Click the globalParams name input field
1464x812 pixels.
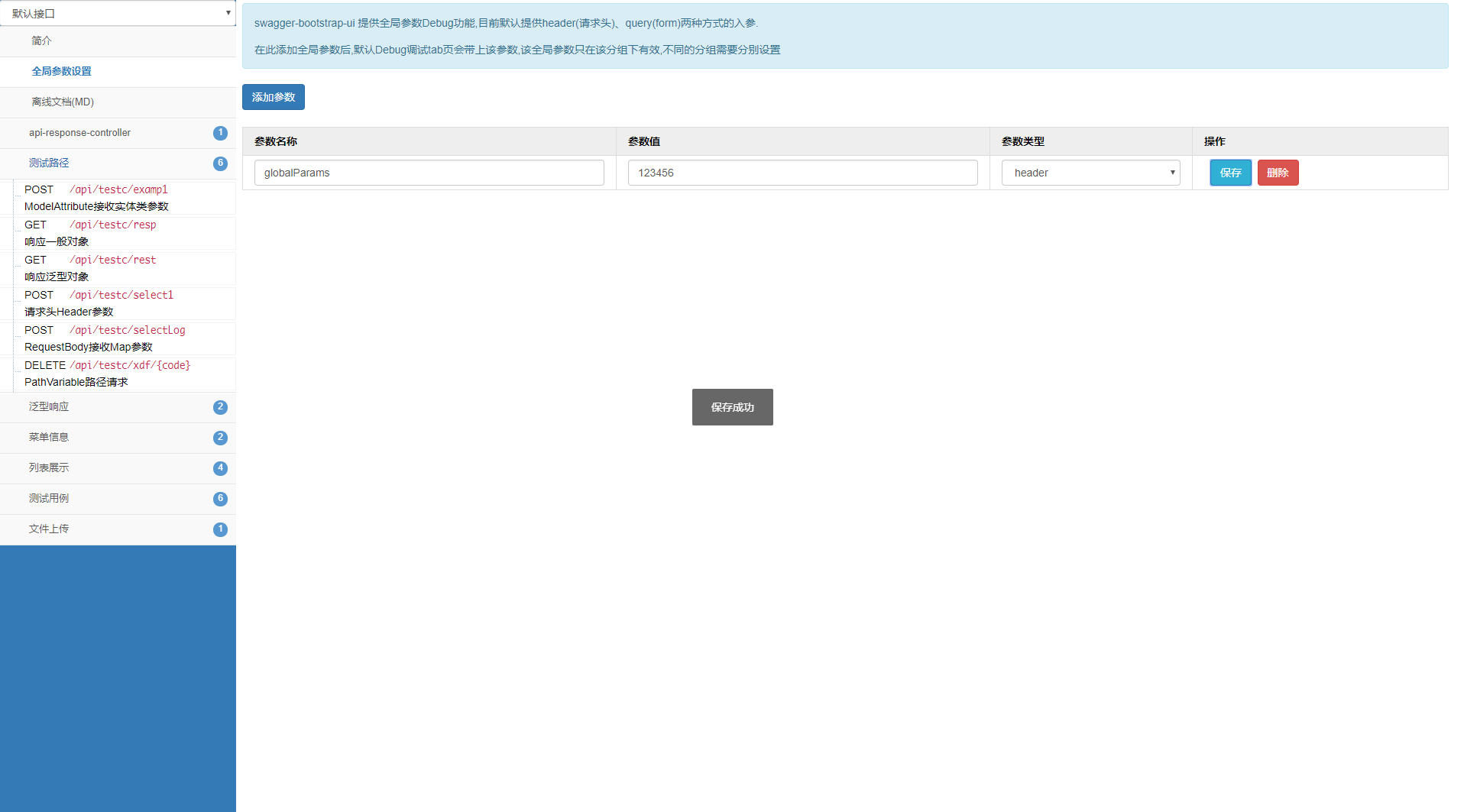click(x=429, y=173)
